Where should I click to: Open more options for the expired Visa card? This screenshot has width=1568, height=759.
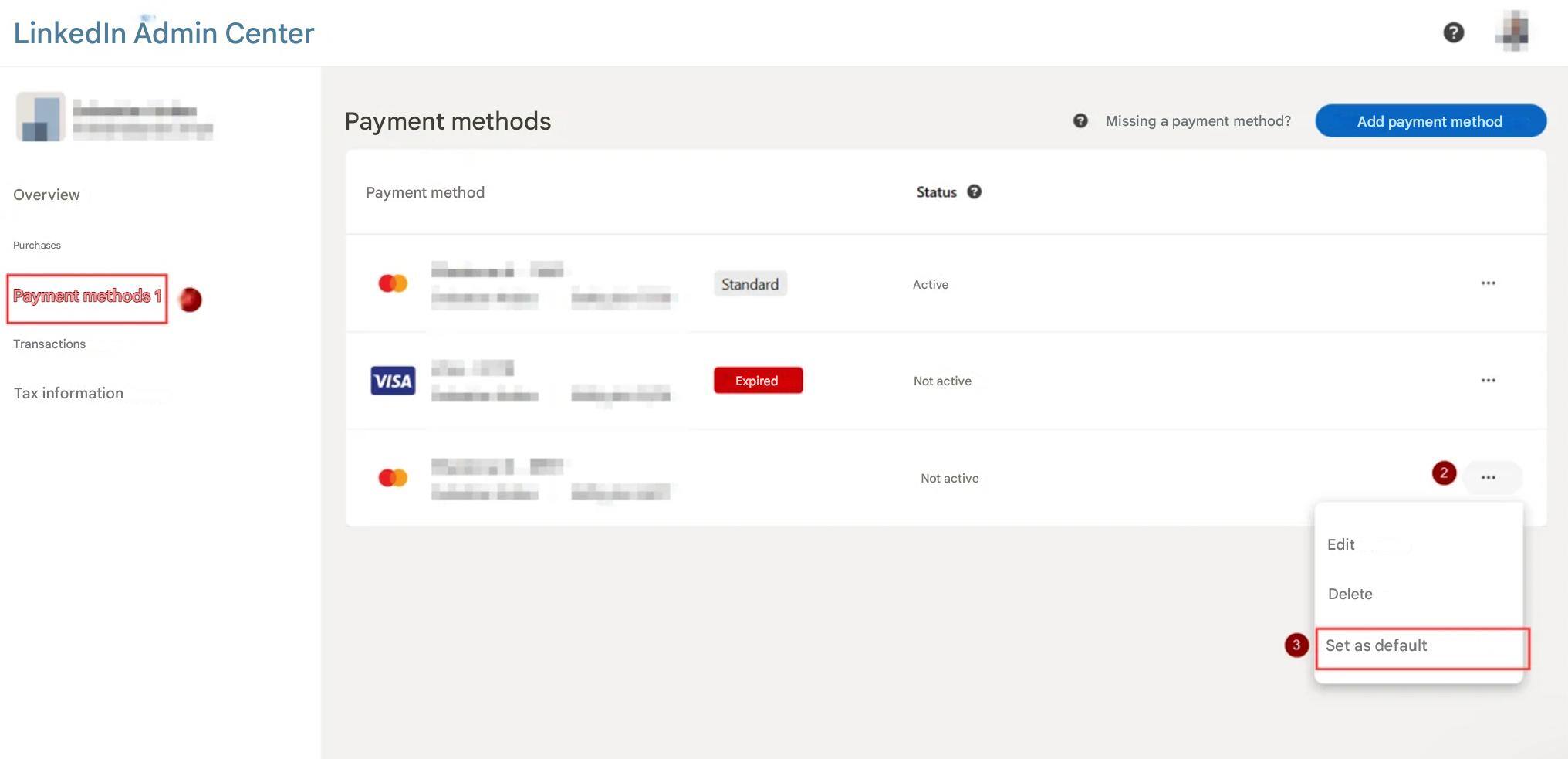point(1488,381)
